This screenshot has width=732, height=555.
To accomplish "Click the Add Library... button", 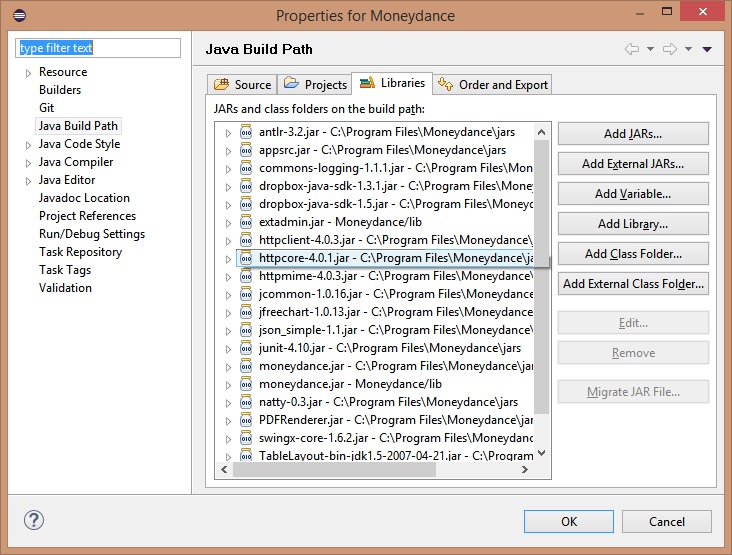I will click(x=633, y=224).
